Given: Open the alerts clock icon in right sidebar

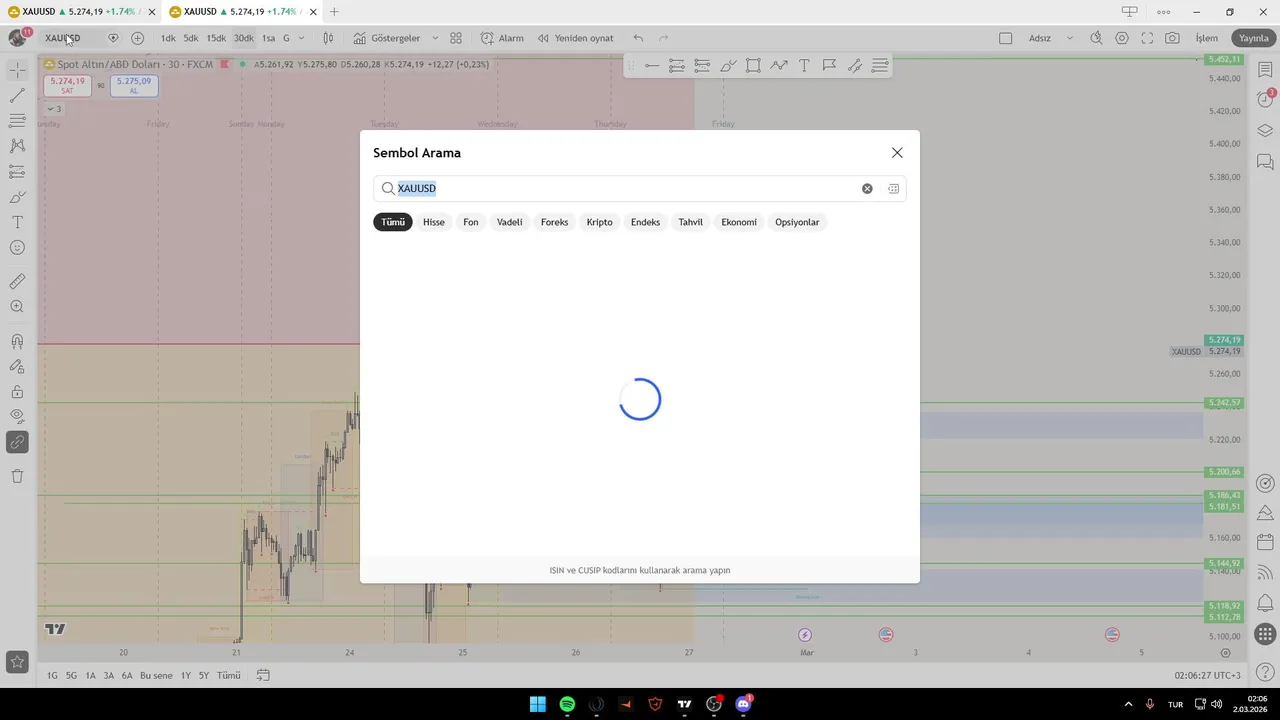Looking at the screenshot, I should (x=1265, y=99).
